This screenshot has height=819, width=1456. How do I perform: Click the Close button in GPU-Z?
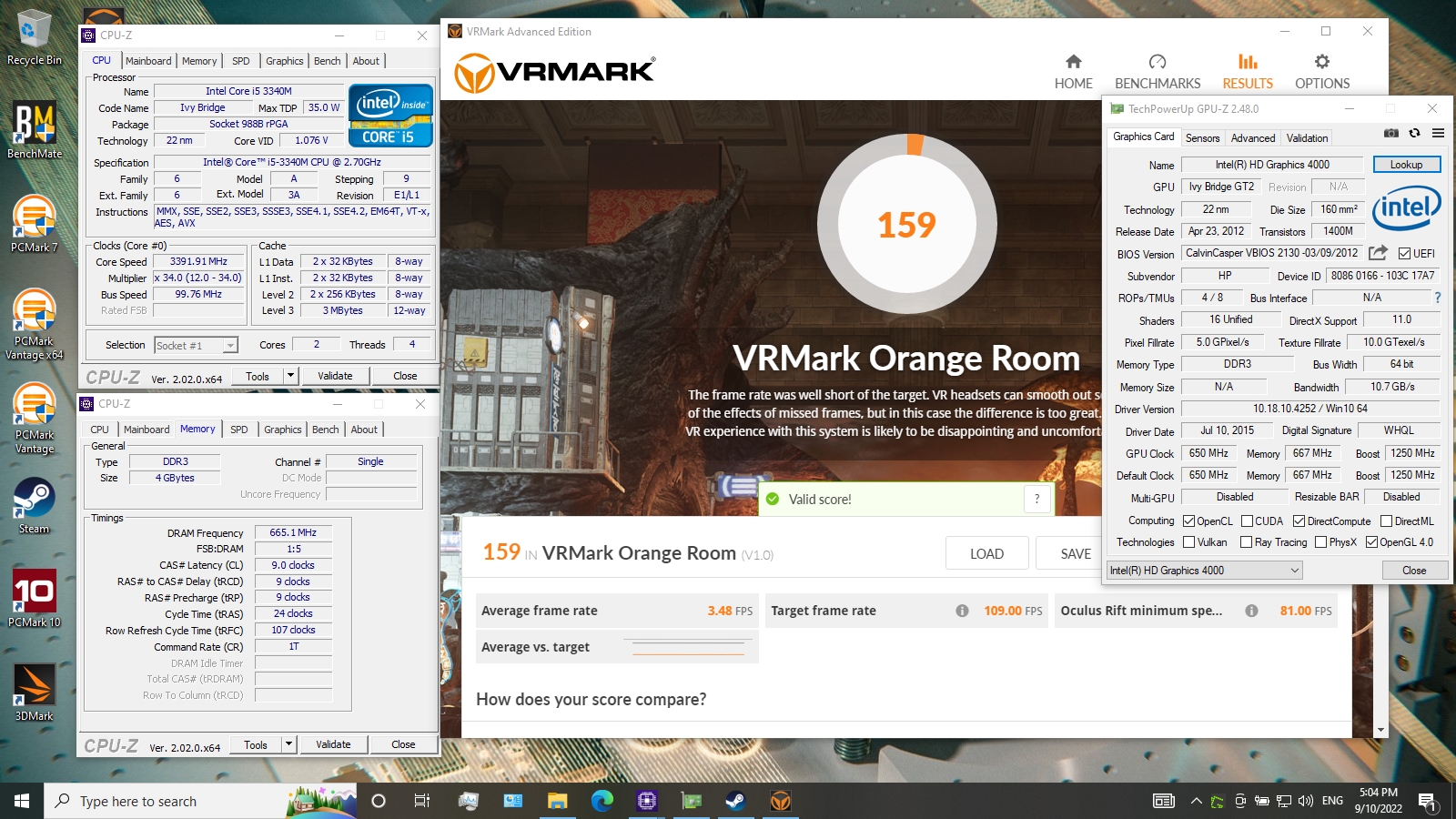(x=1414, y=571)
